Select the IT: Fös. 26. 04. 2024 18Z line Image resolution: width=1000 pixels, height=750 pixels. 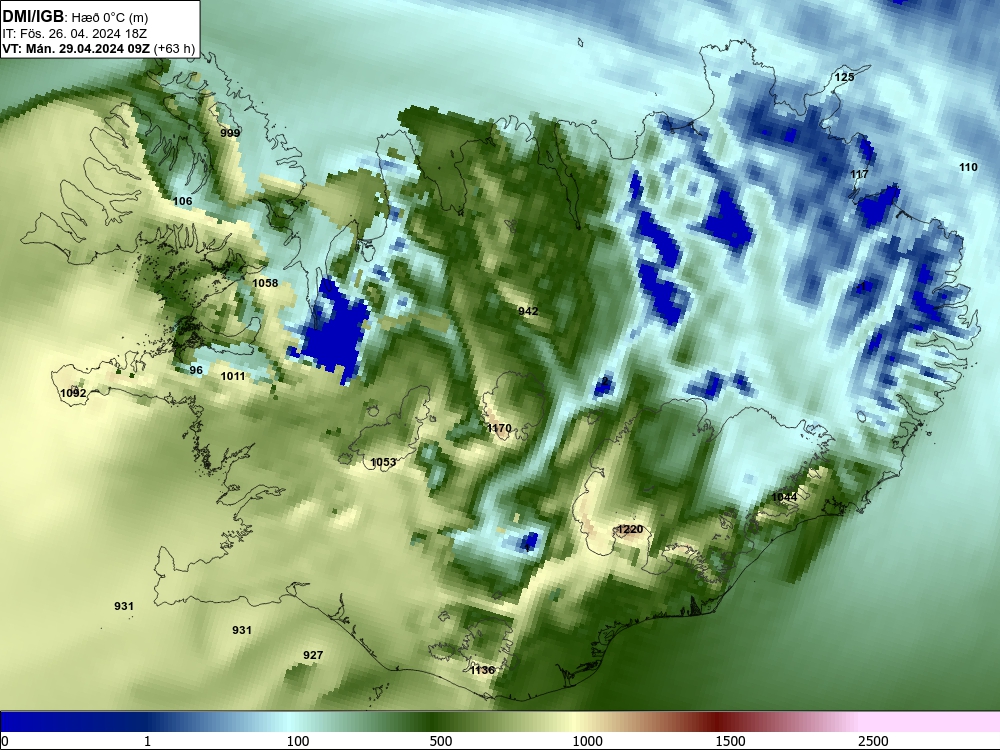click(75, 33)
